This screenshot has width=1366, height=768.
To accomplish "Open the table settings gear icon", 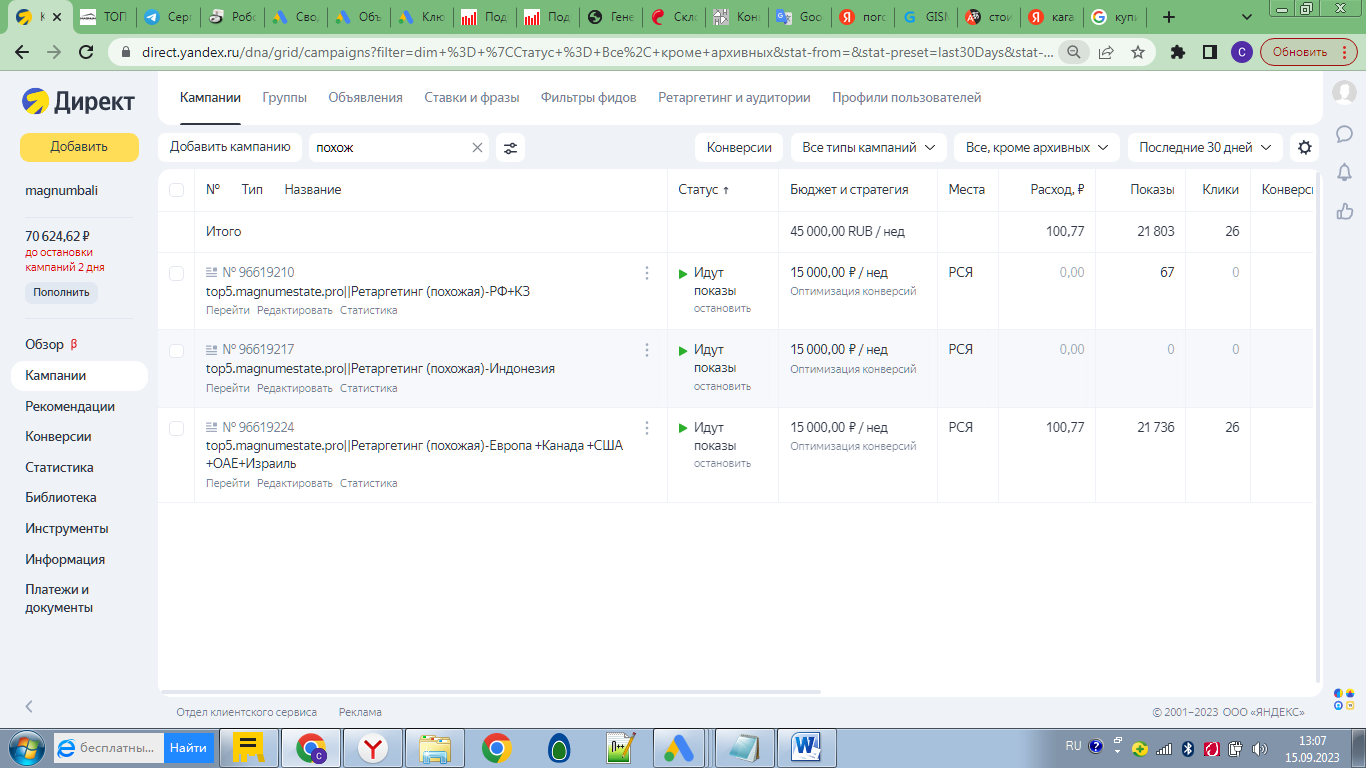I will click(x=1304, y=147).
